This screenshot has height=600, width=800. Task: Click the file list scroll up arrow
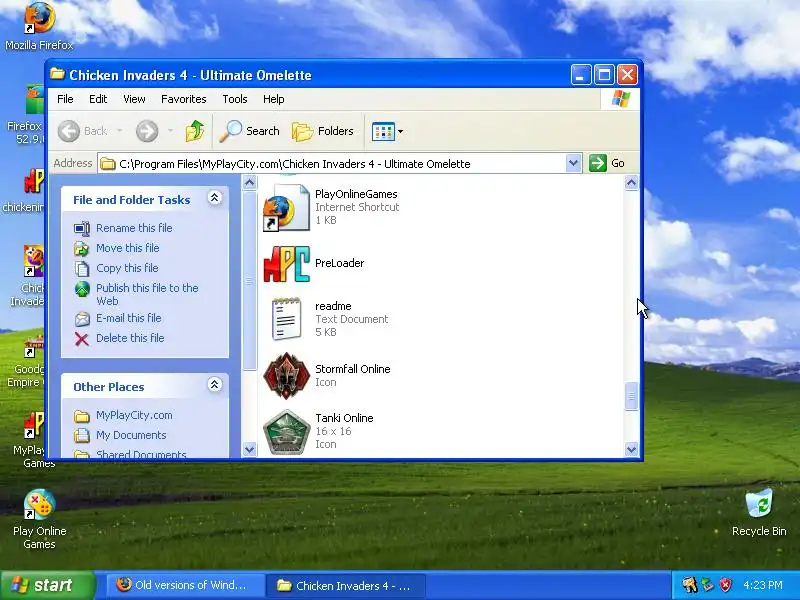(x=631, y=183)
